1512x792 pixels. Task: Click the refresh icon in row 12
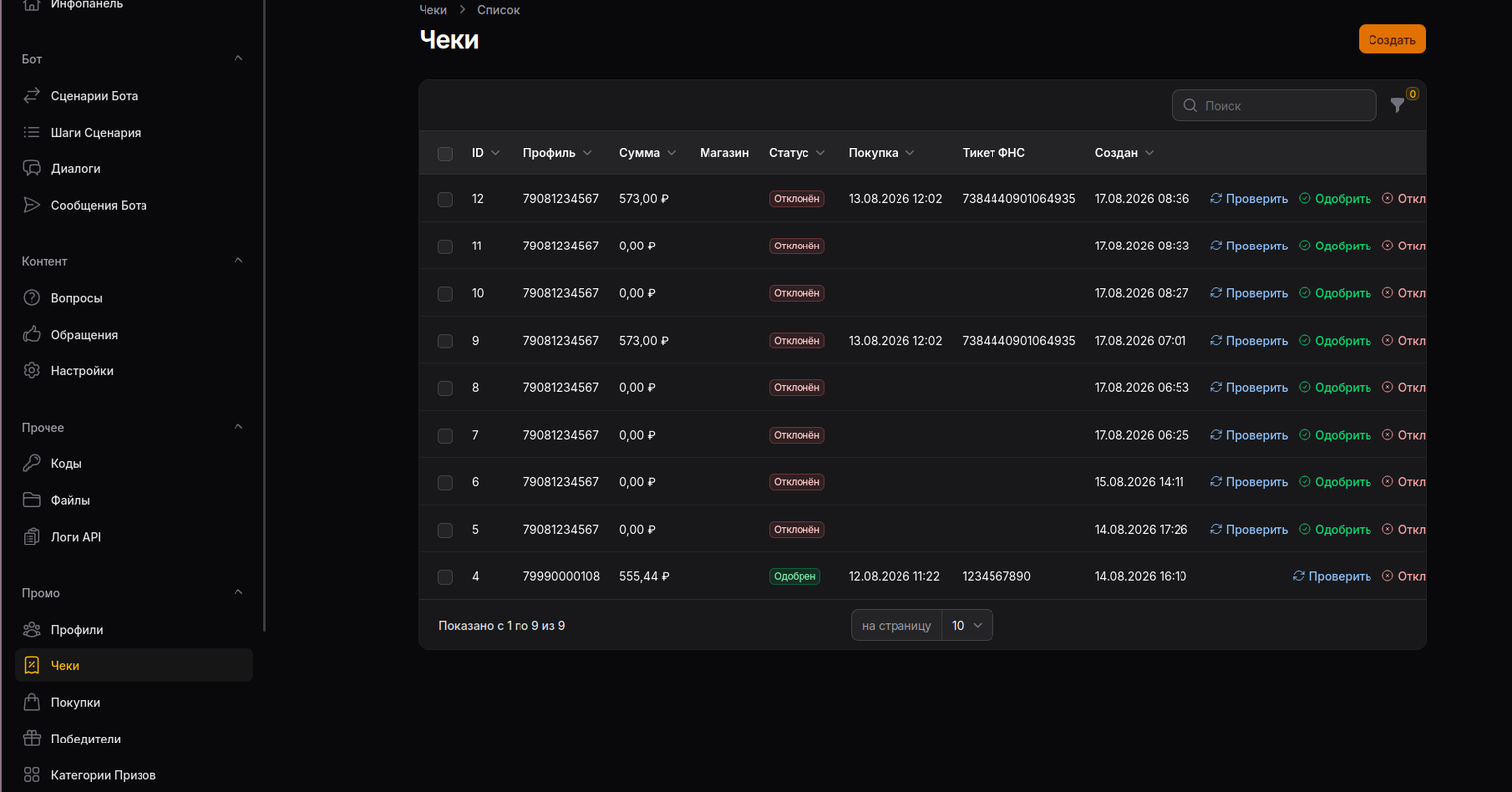pyautogui.click(x=1216, y=199)
